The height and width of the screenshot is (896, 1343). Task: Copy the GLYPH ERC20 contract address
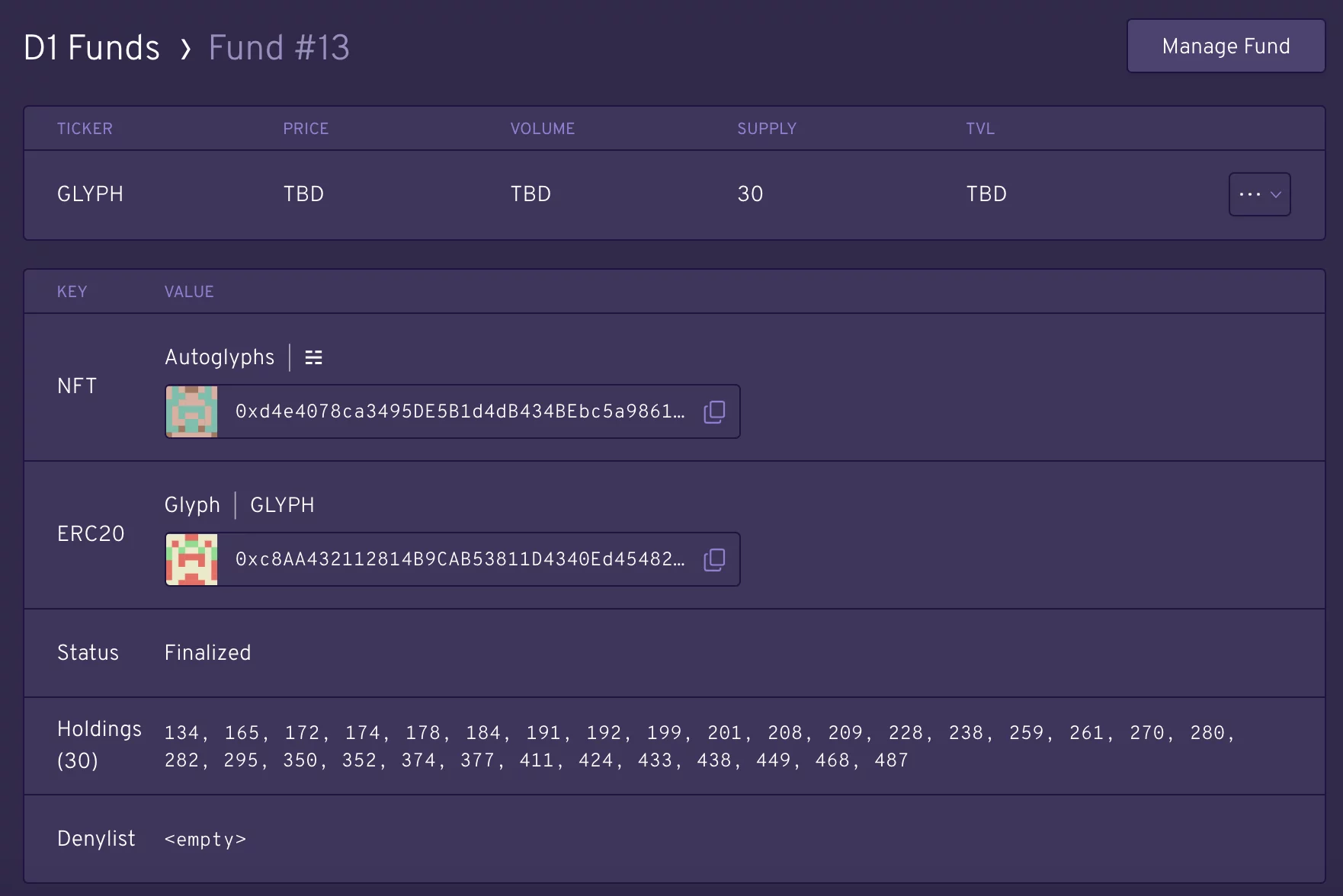(x=714, y=560)
